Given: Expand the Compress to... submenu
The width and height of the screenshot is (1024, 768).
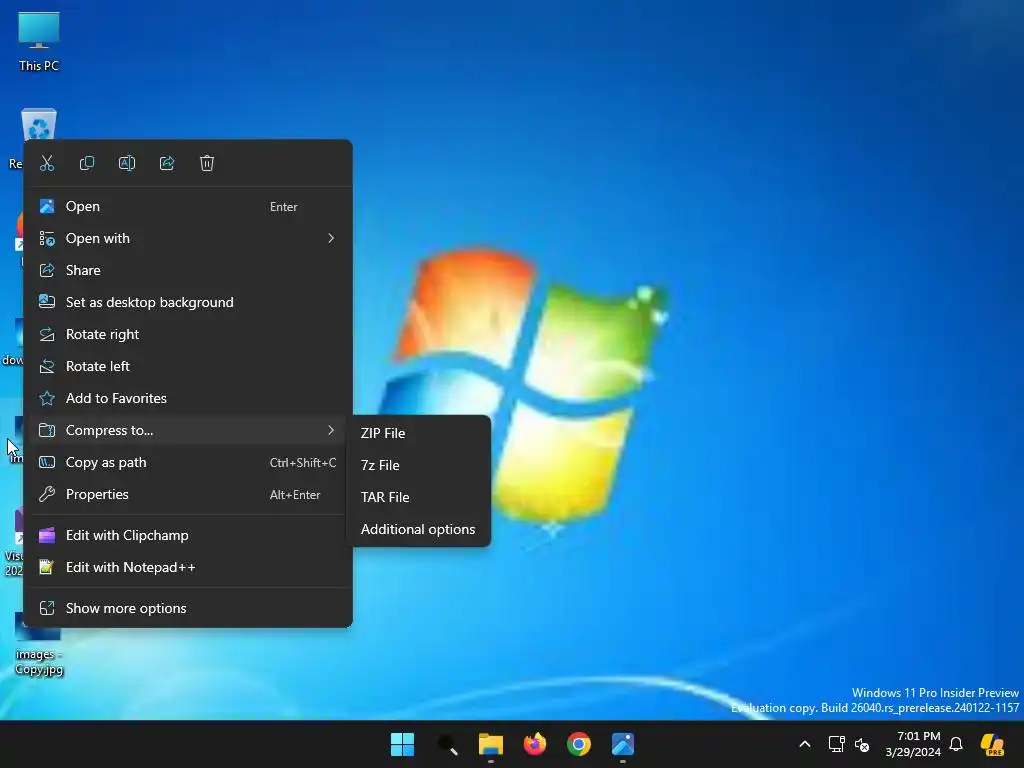Looking at the screenshot, I should pos(188,430).
